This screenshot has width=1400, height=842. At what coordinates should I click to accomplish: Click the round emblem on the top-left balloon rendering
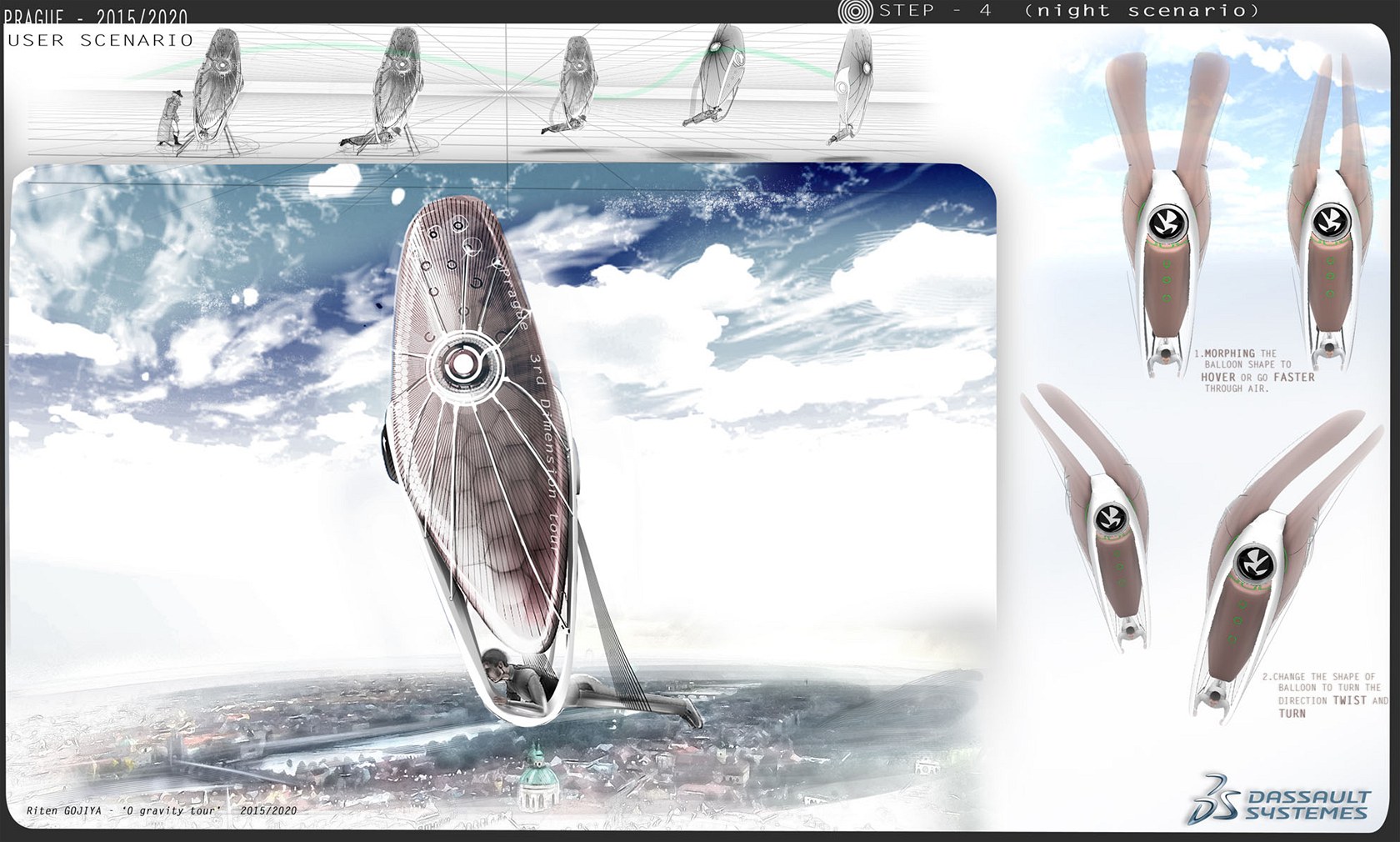tap(1167, 223)
